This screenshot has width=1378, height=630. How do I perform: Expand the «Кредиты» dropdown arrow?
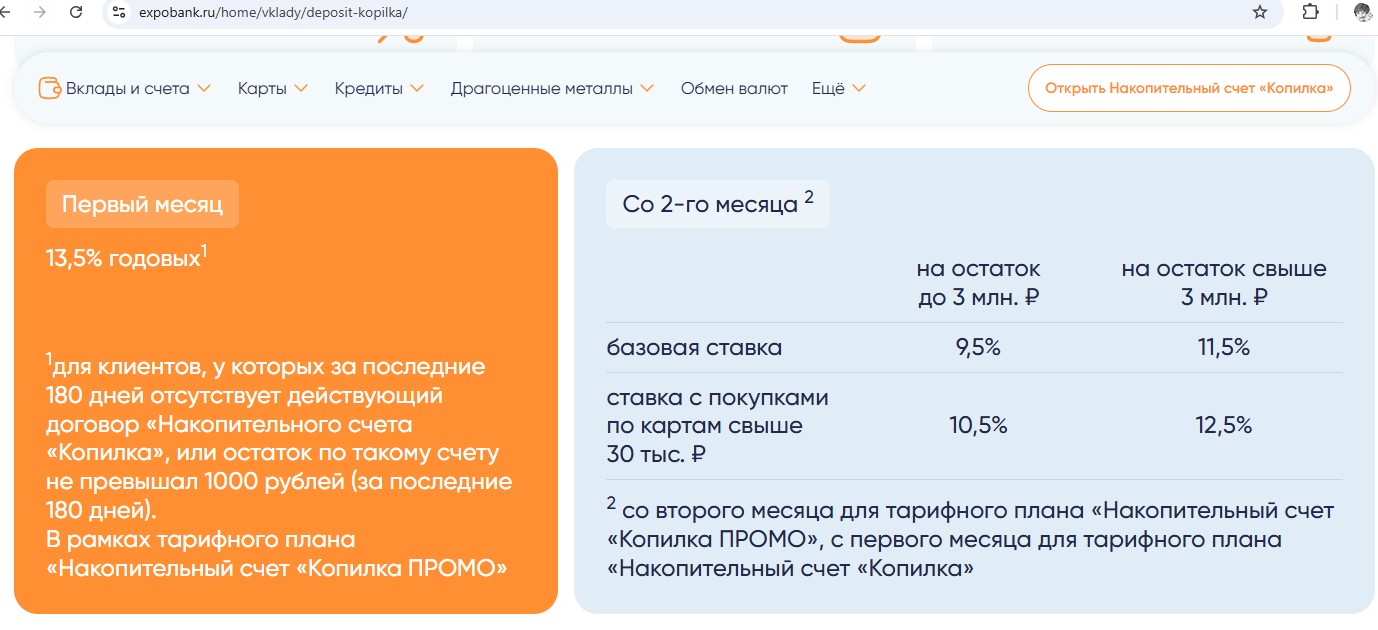click(x=417, y=88)
